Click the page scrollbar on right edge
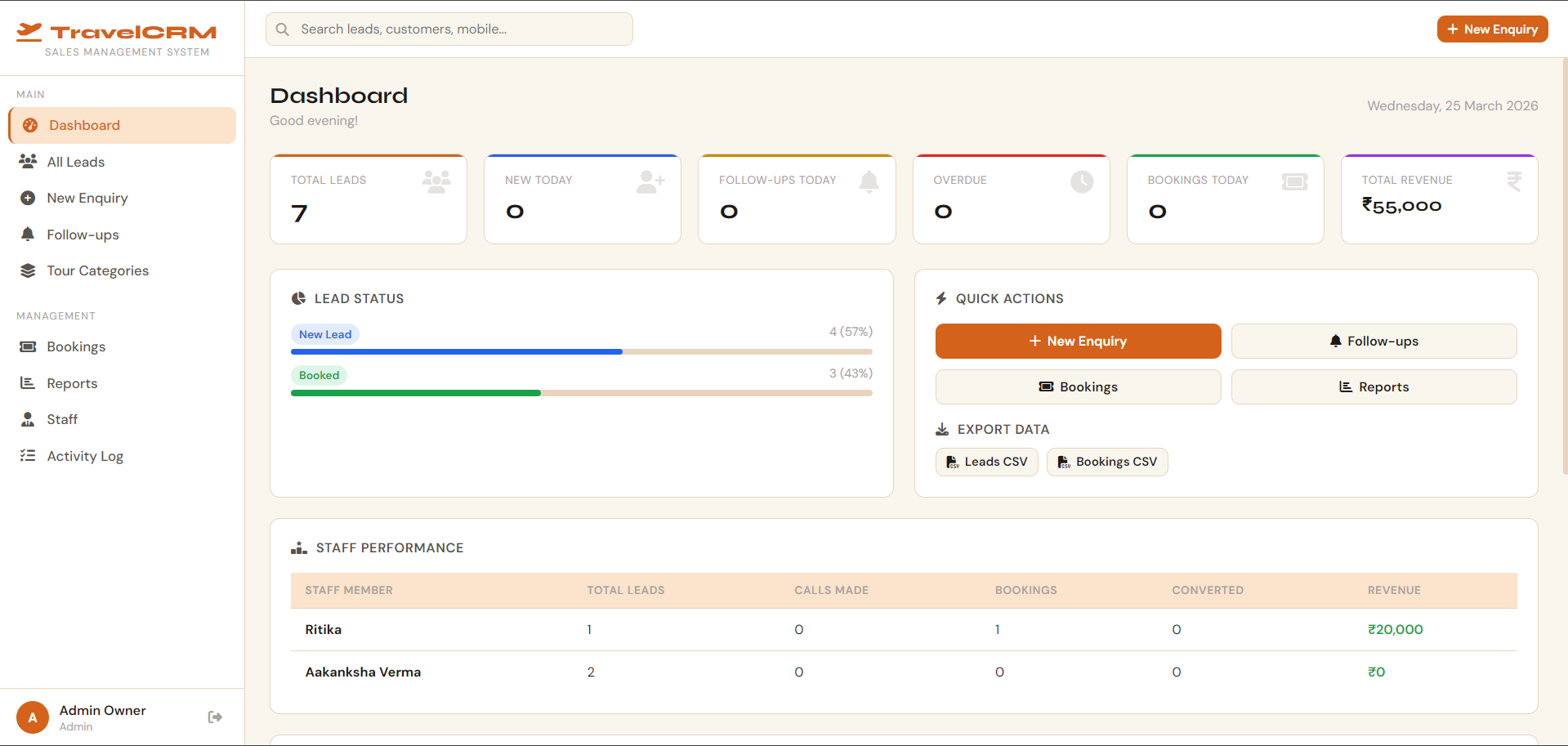The height and width of the screenshot is (746, 1568). tap(1564, 266)
